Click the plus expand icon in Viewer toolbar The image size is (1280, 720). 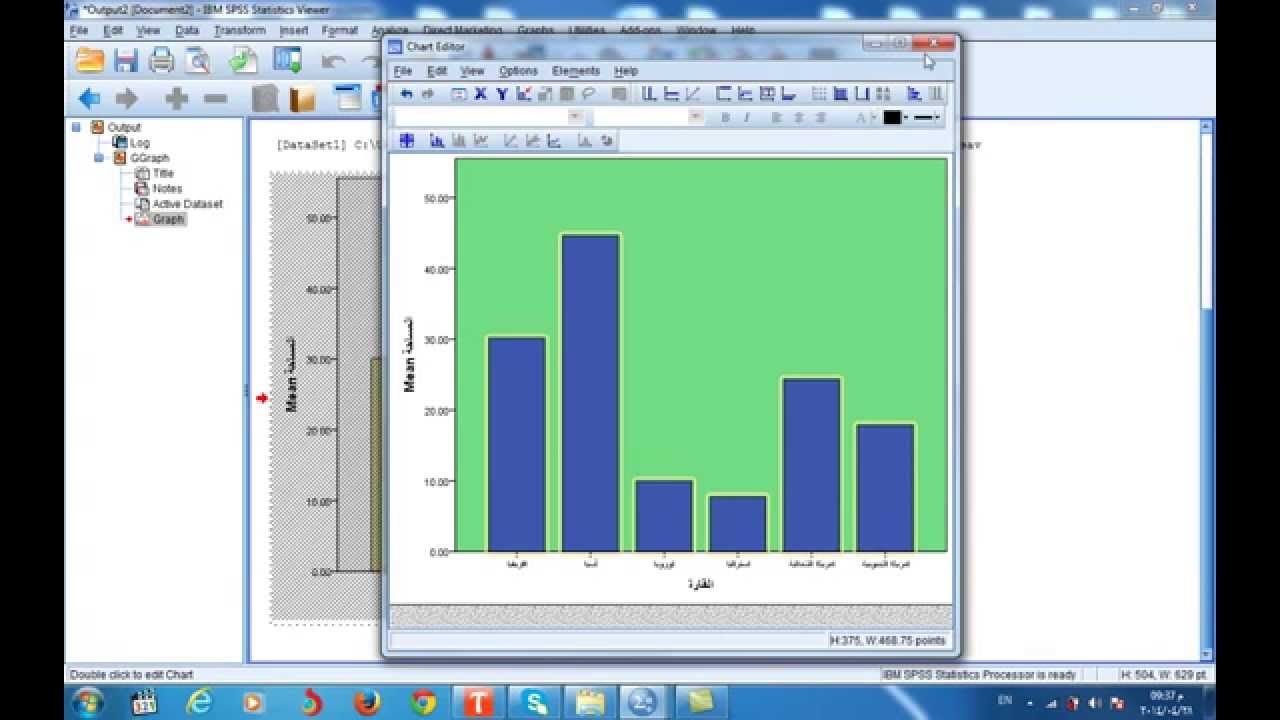[x=177, y=98]
